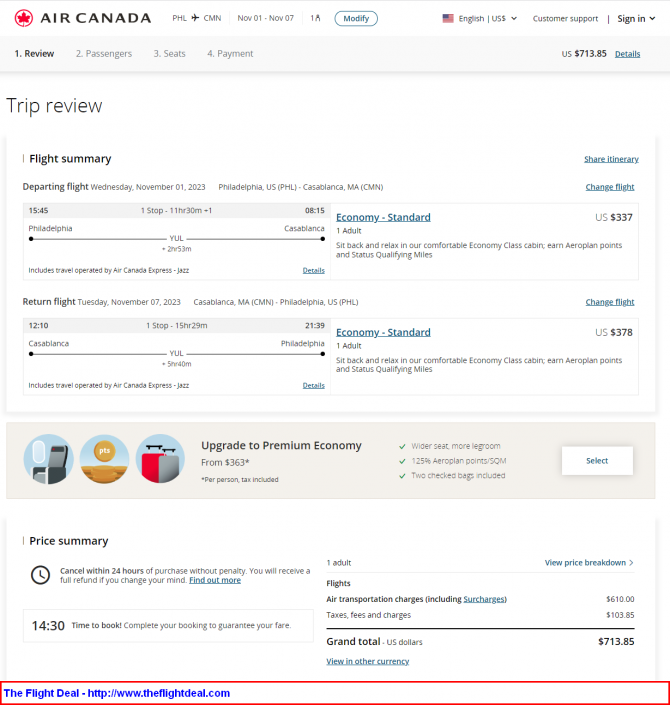Go to the 2. Passengers step
Screen dimensions: 670x705
tap(104, 54)
